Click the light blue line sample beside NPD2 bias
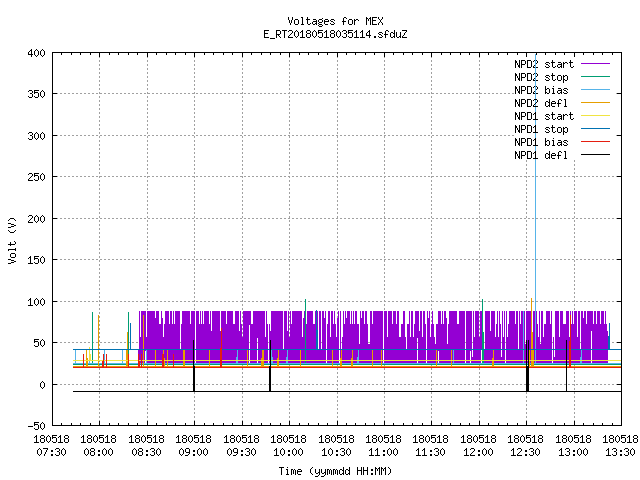Image resolution: width=640 pixels, height=480 pixels. point(595,90)
